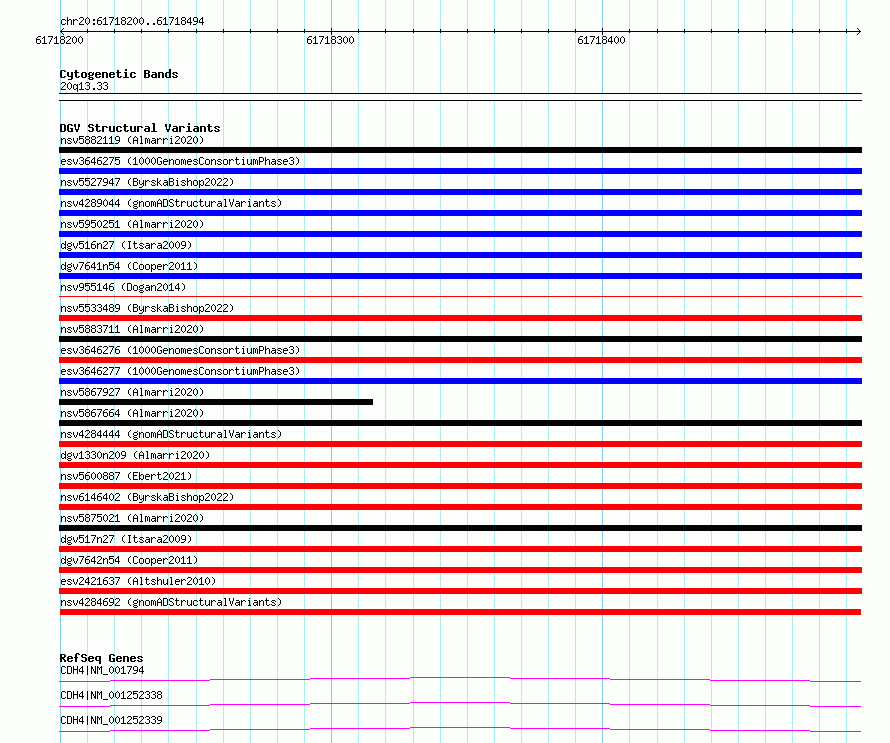The height and width of the screenshot is (743, 890).
Task: Click the red bar under nsv6146402
Action: [x=460, y=507]
